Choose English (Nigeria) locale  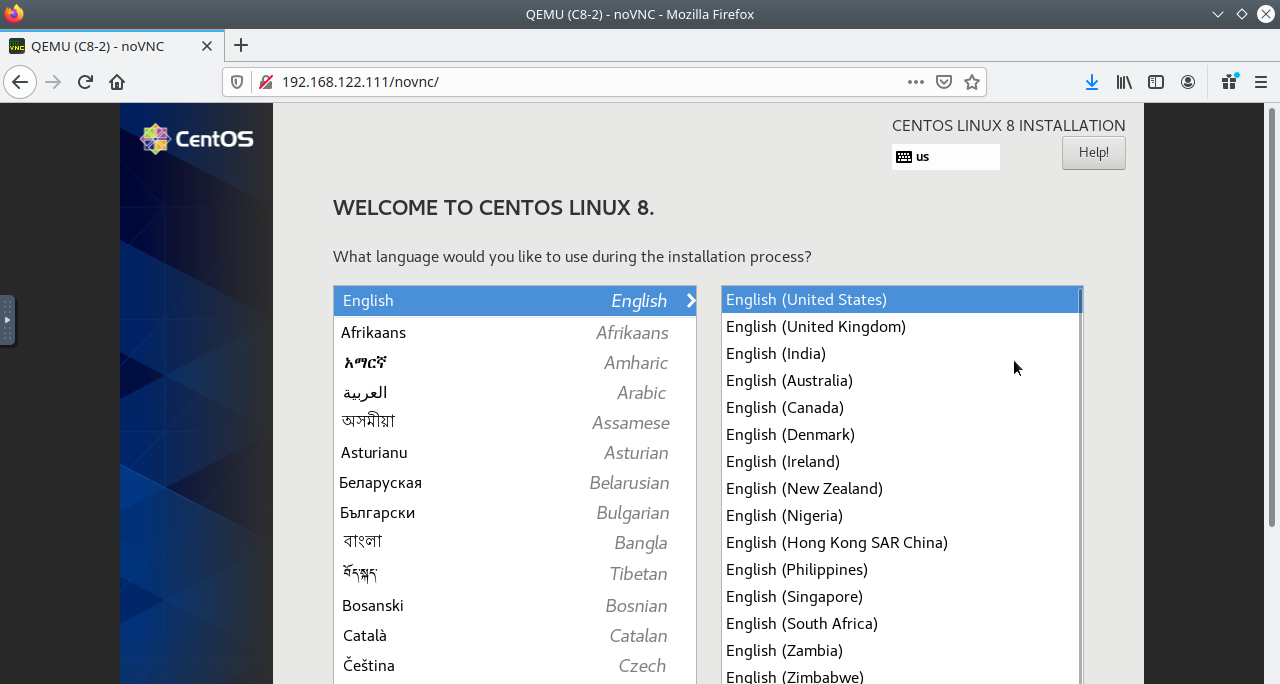tap(900, 516)
